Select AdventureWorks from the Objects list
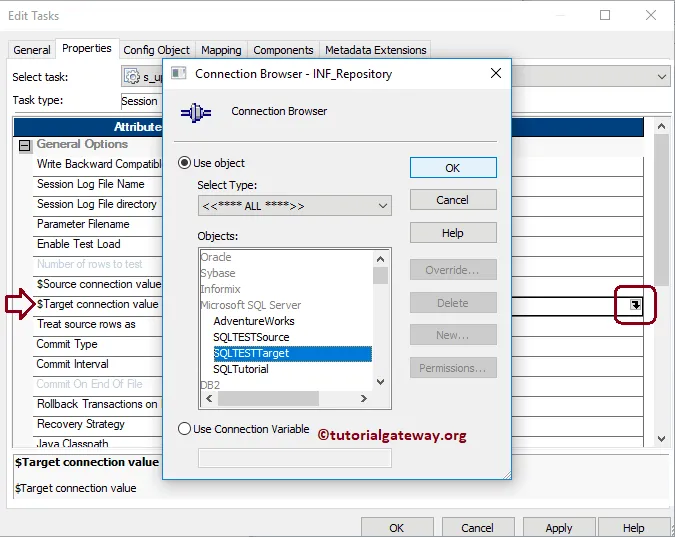 (x=254, y=321)
